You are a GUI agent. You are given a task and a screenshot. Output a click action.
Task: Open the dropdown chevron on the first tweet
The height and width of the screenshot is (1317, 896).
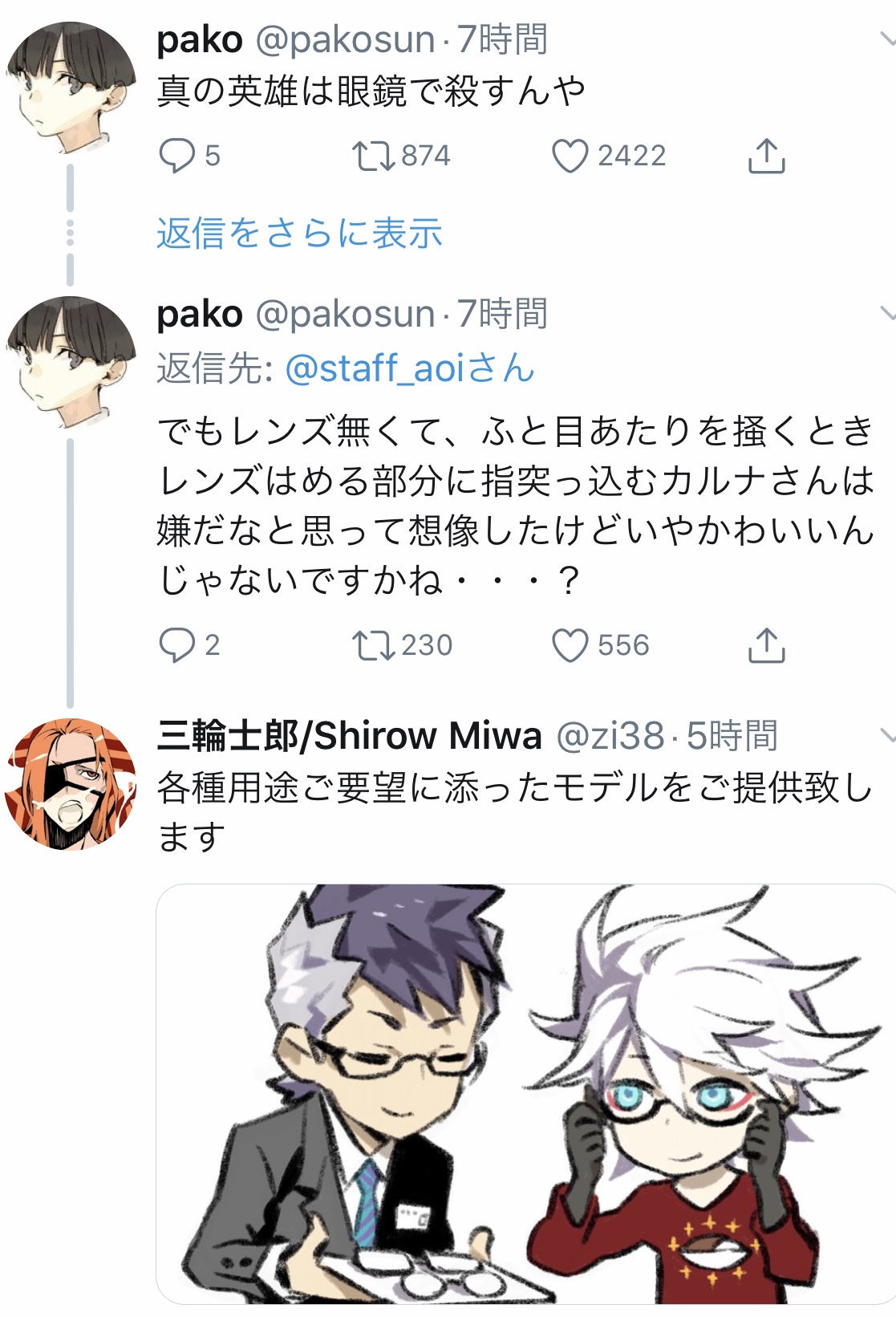(886, 38)
